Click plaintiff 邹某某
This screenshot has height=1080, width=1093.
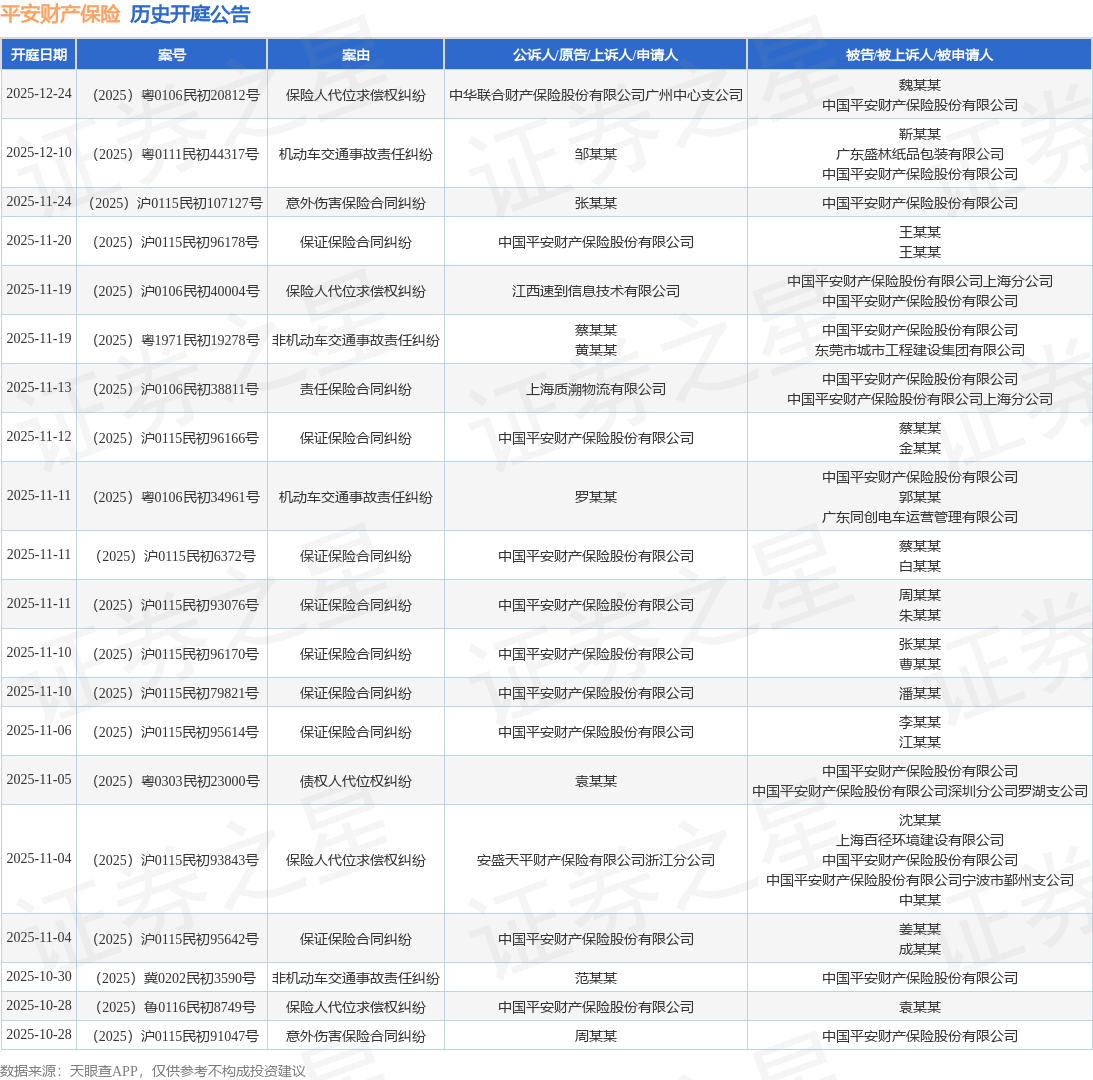(595, 153)
